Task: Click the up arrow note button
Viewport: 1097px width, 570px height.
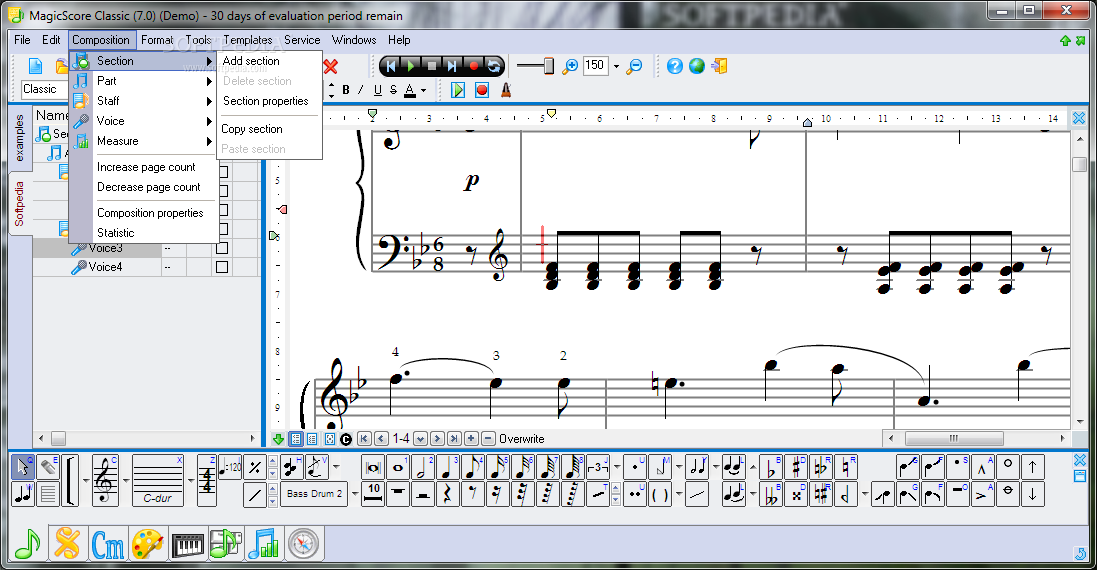Action: pyautogui.click(x=1033, y=467)
